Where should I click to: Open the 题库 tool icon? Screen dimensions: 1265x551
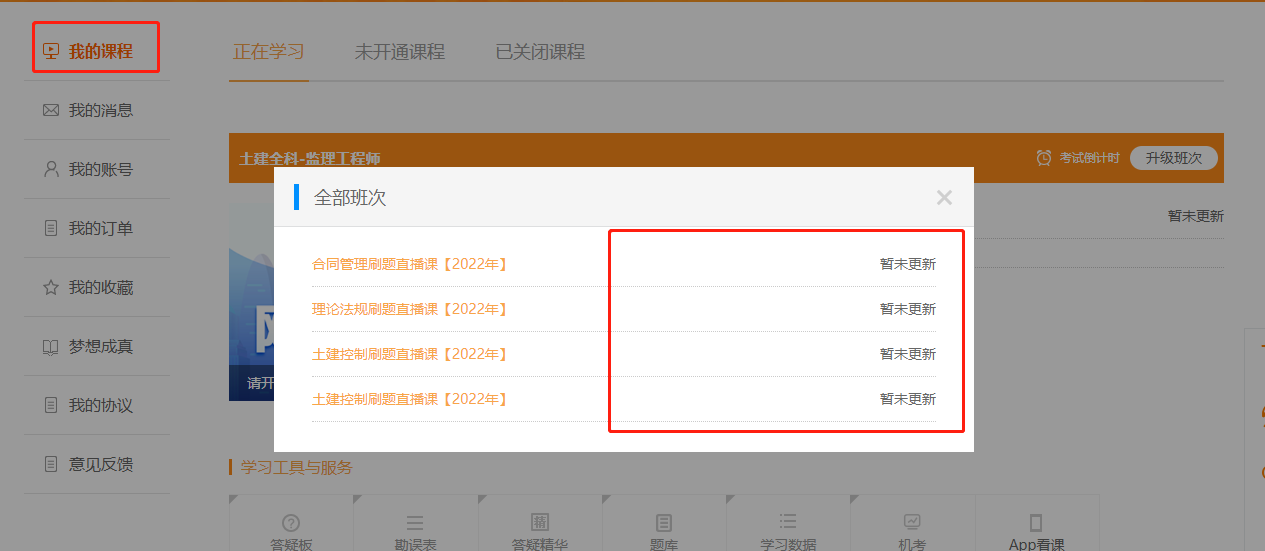(663, 523)
